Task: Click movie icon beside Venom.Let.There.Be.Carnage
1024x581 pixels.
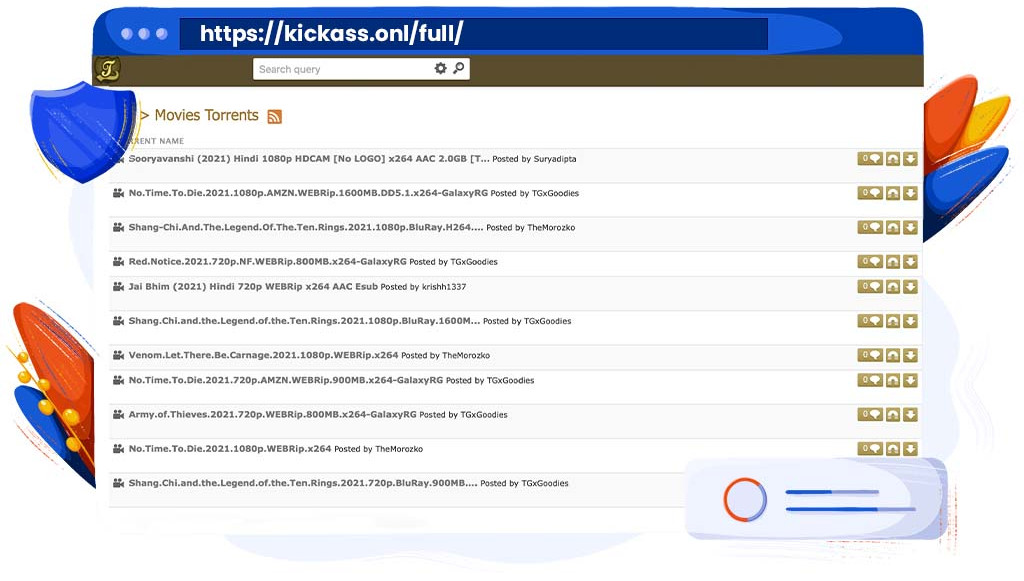Action: [x=118, y=354]
